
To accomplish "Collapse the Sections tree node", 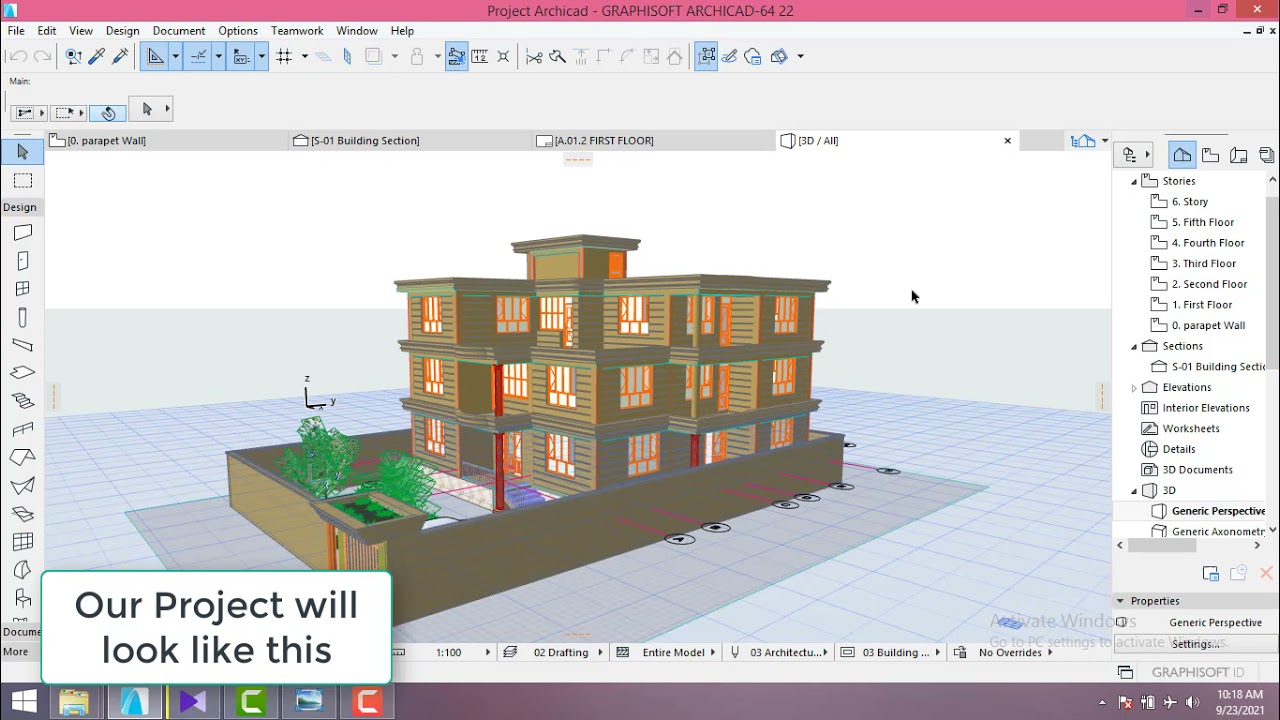I will [x=1134, y=346].
